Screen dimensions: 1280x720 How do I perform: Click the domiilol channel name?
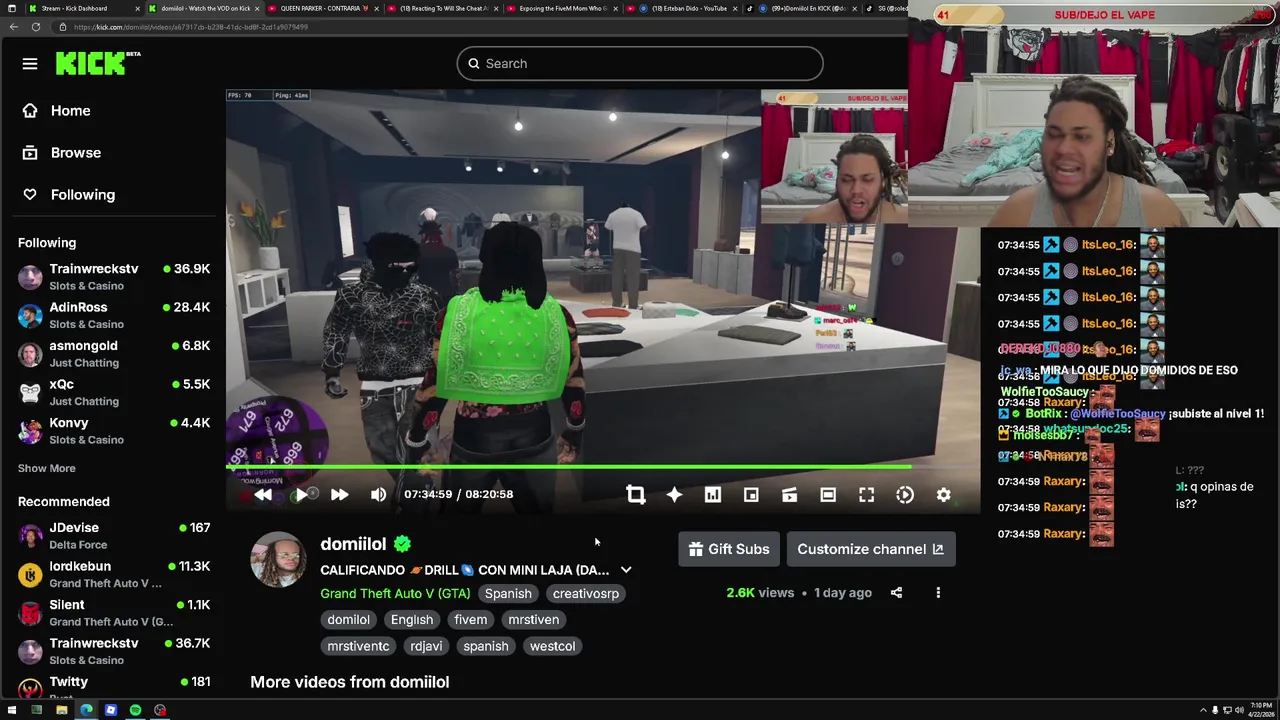coord(353,544)
